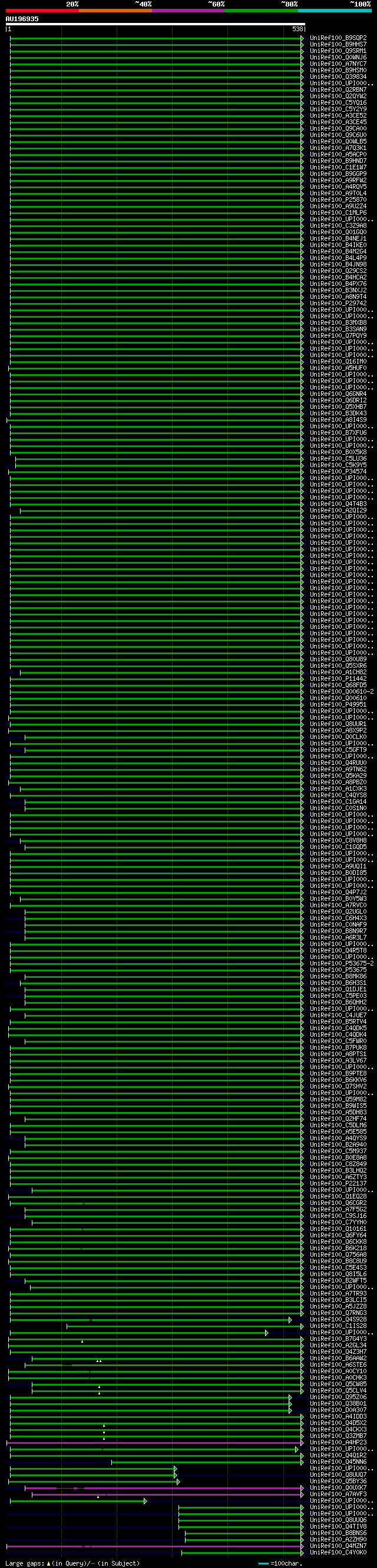Click the UniRef100_B4NEJ1 label

coord(338,239)
